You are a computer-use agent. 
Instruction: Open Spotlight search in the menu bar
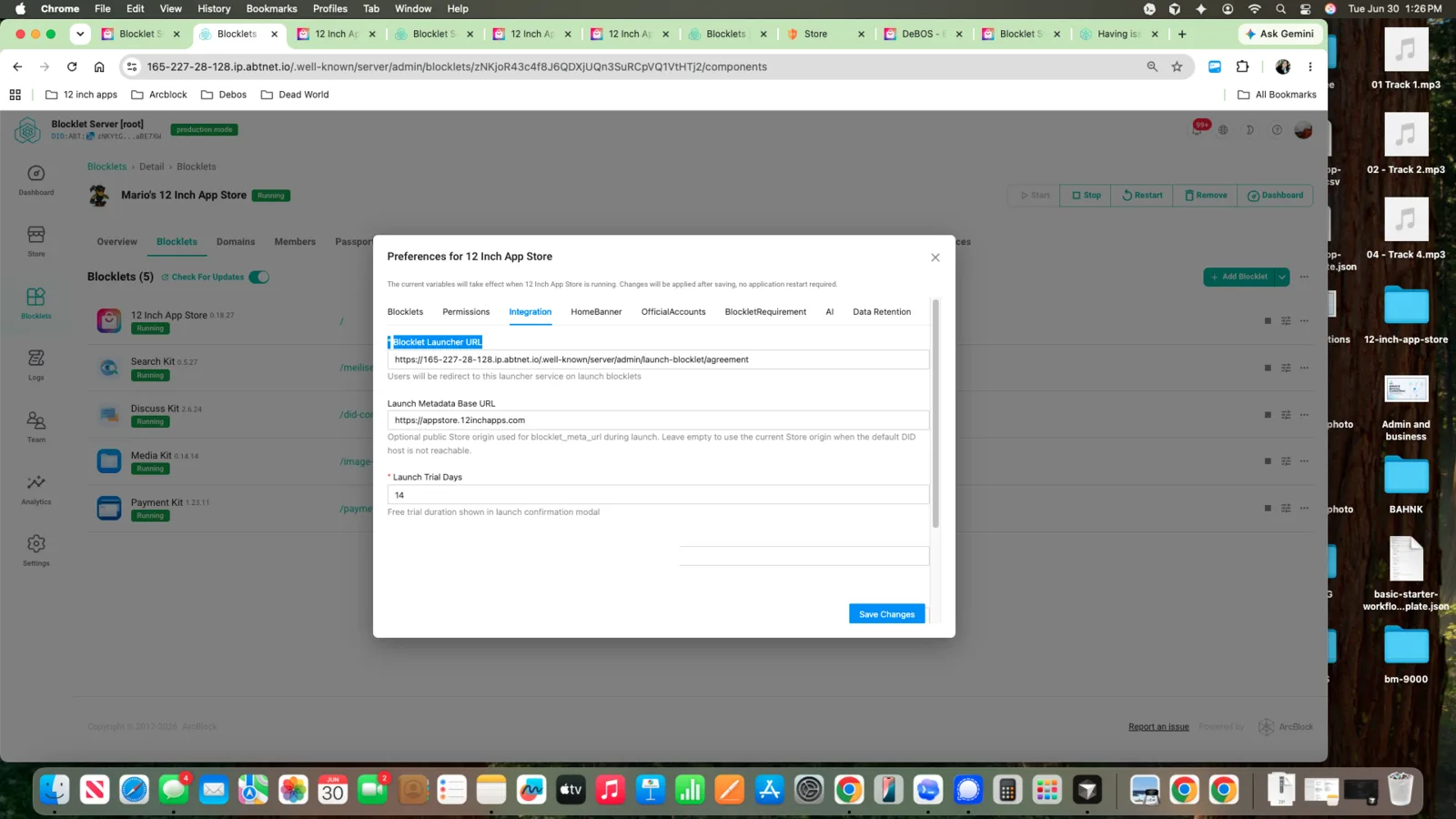[x=1280, y=9]
